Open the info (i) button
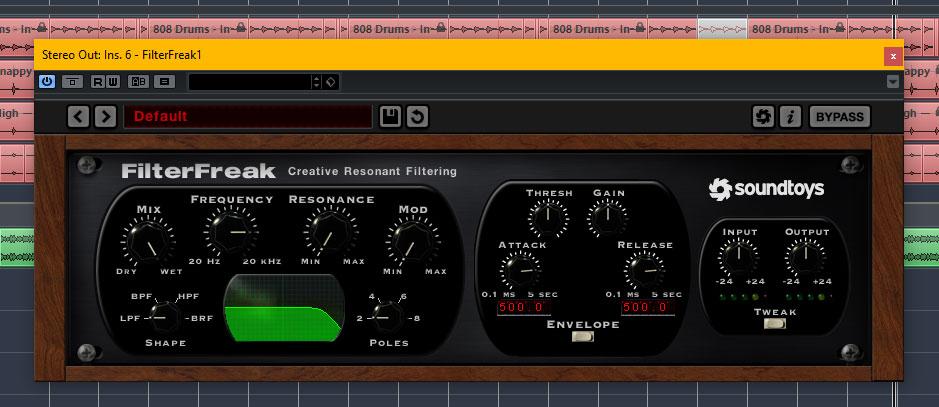 click(x=790, y=117)
